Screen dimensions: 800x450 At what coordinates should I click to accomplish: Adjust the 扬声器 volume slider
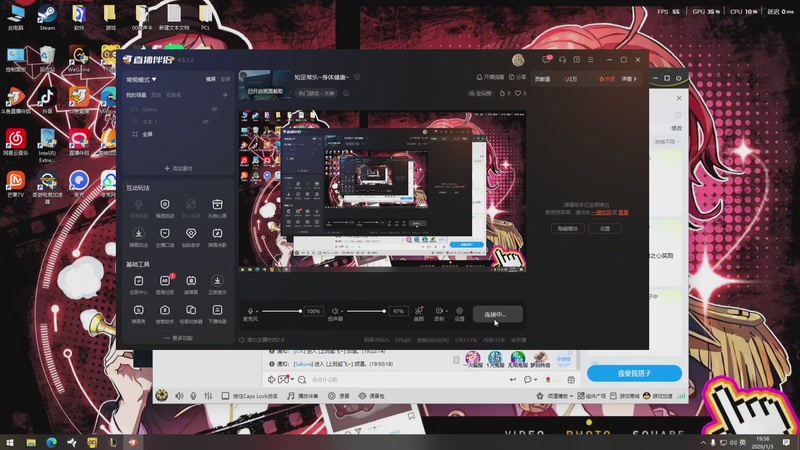366,311
